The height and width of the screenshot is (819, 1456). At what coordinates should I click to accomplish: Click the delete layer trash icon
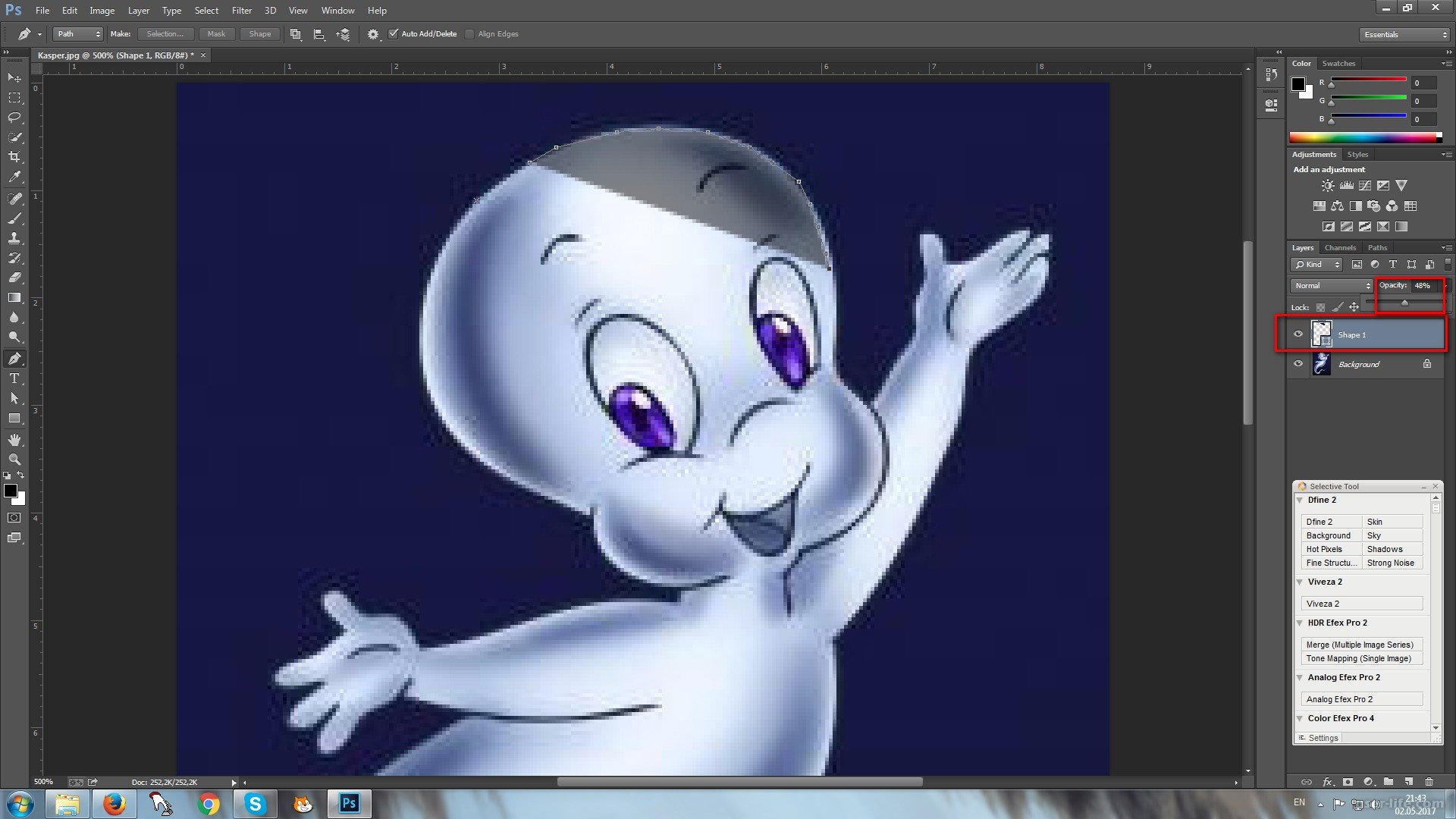coord(1429,782)
